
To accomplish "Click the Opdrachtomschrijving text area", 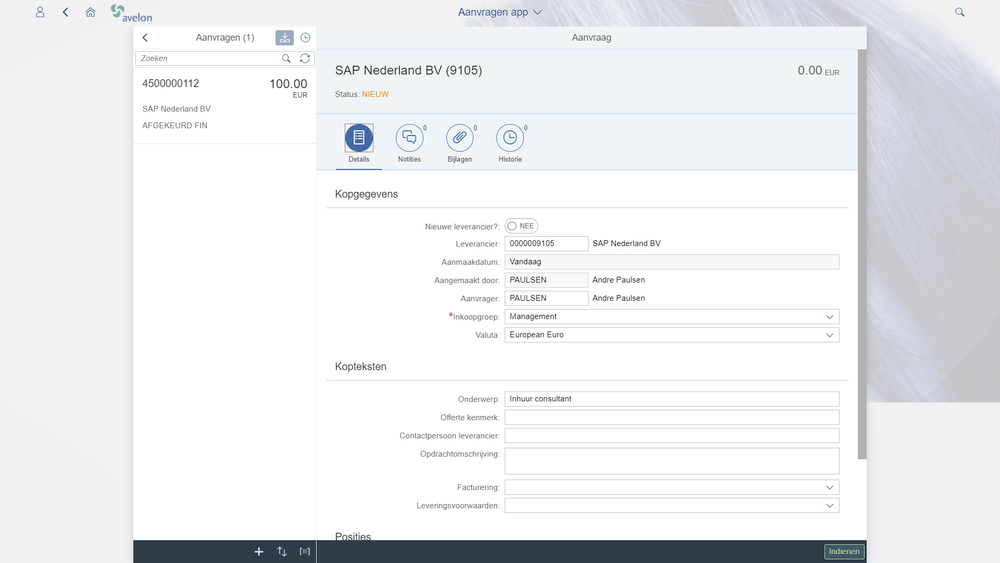I will [x=672, y=461].
